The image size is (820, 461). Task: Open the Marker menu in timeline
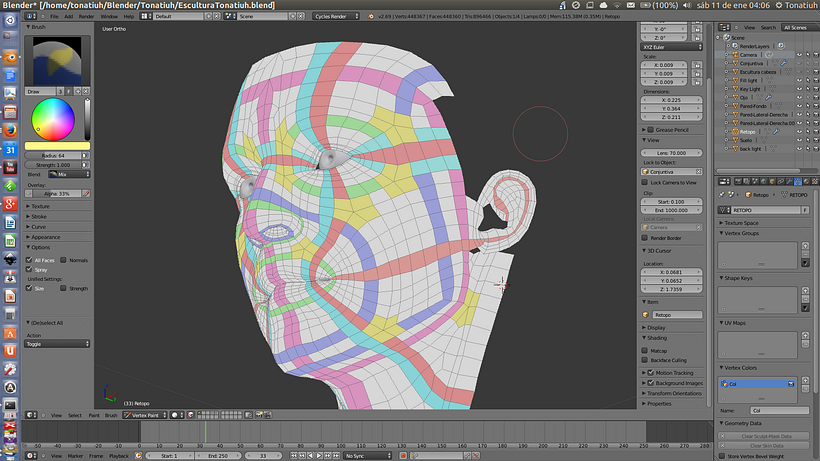[x=75, y=456]
